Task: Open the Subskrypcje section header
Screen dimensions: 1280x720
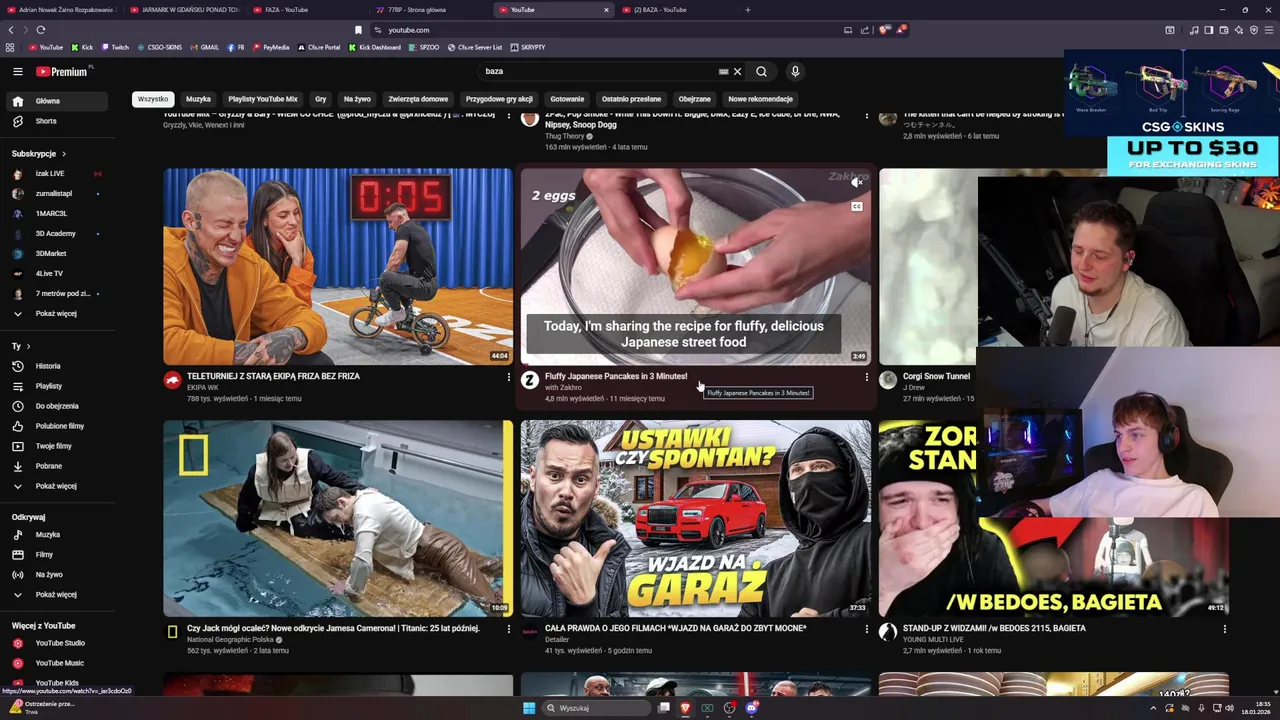Action: [38, 154]
